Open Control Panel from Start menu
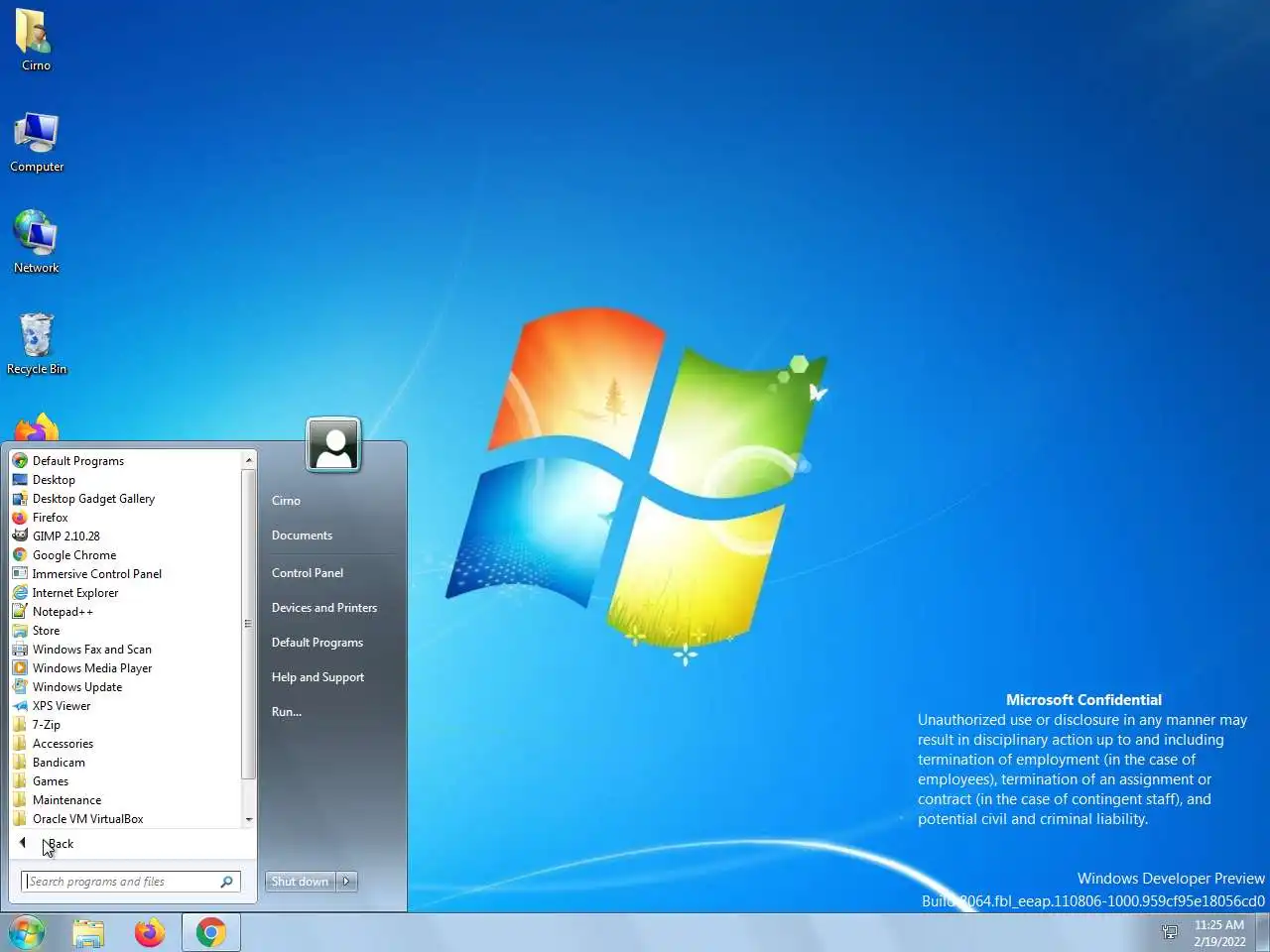Image resolution: width=1270 pixels, height=952 pixels. [x=308, y=573]
